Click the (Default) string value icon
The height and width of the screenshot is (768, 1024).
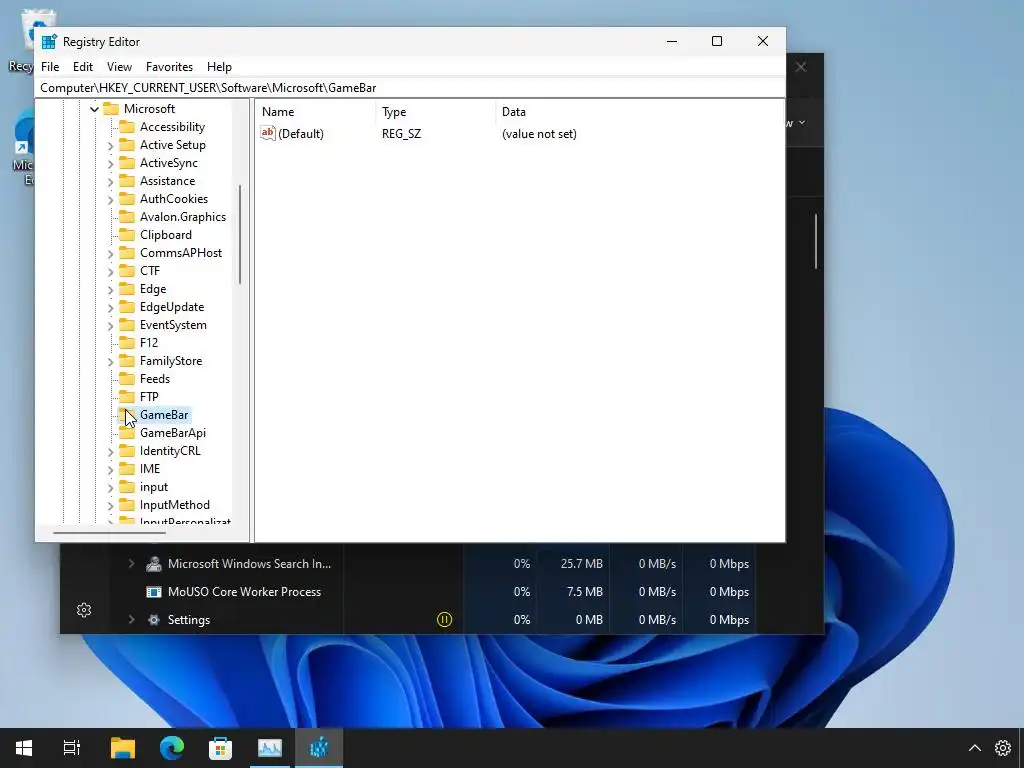point(268,133)
